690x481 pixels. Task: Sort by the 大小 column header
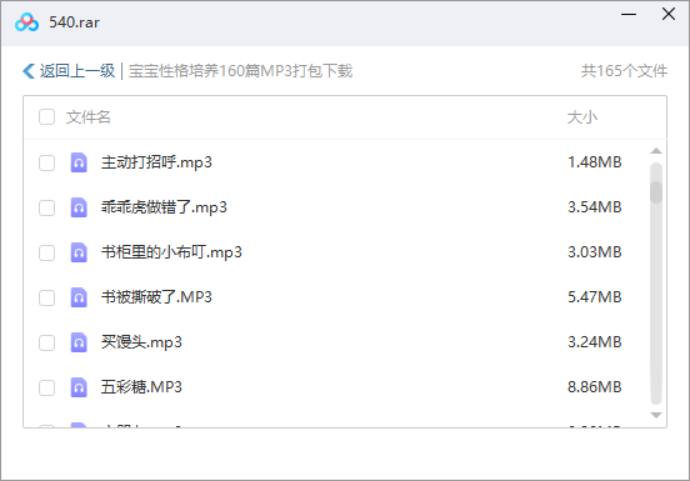point(582,118)
